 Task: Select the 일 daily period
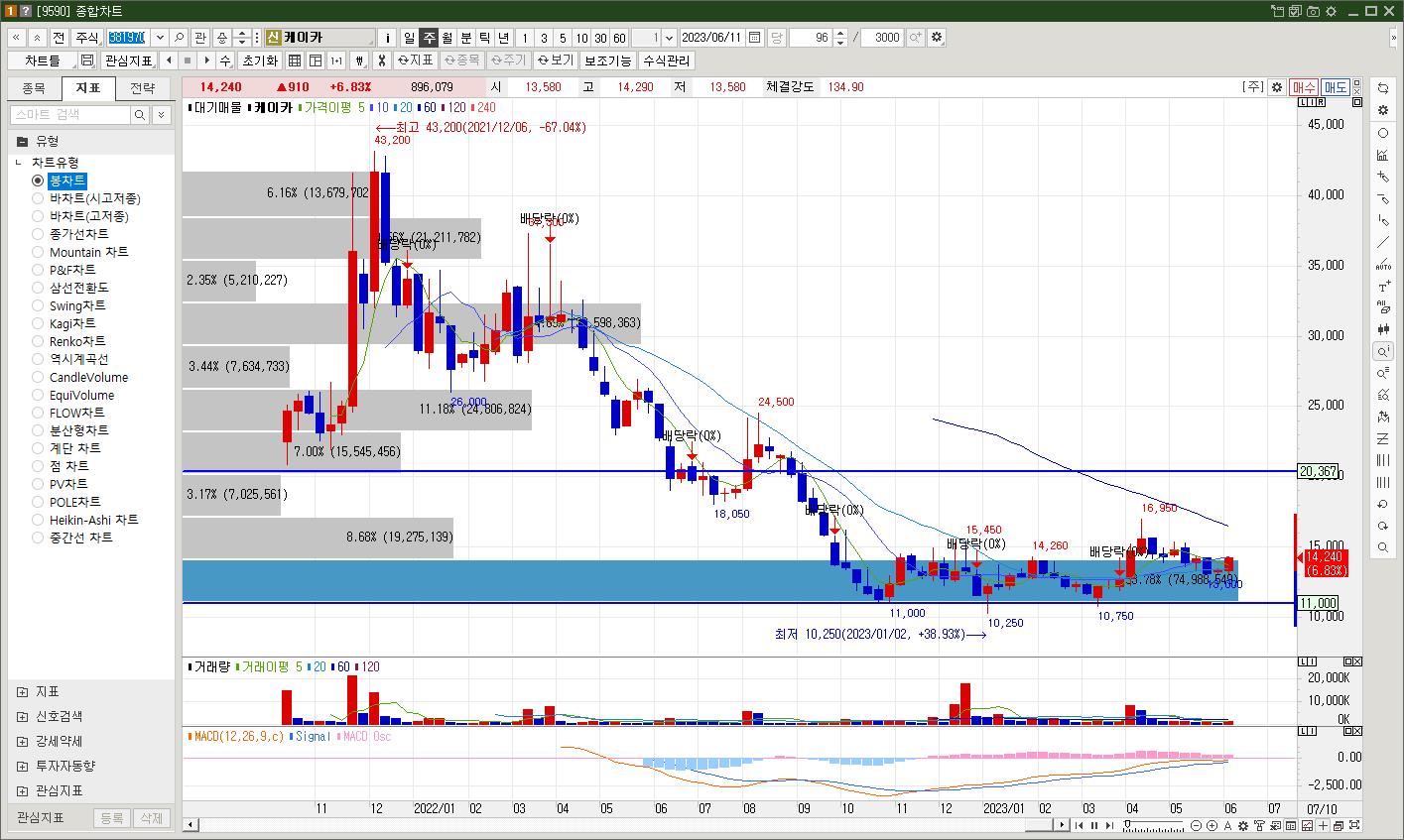pos(409,38)
